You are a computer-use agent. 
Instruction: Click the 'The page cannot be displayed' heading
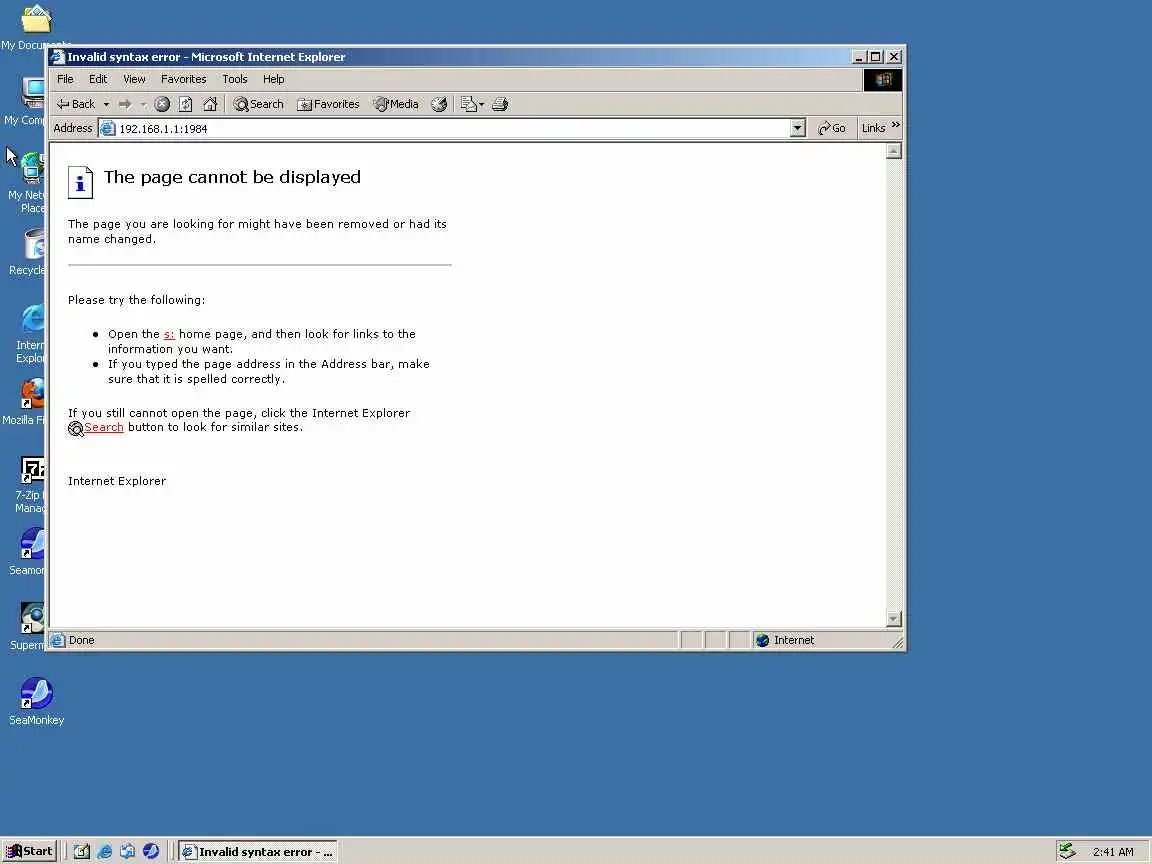[232, 177]
